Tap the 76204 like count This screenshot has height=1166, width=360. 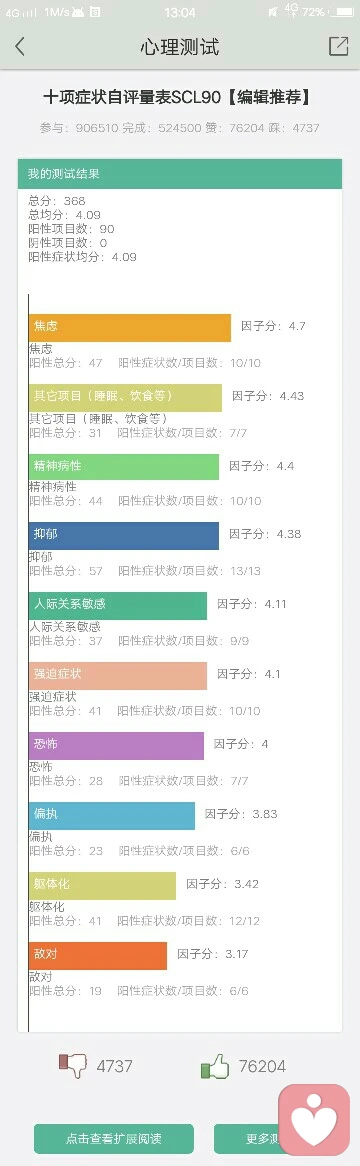tap(263, 1066)
